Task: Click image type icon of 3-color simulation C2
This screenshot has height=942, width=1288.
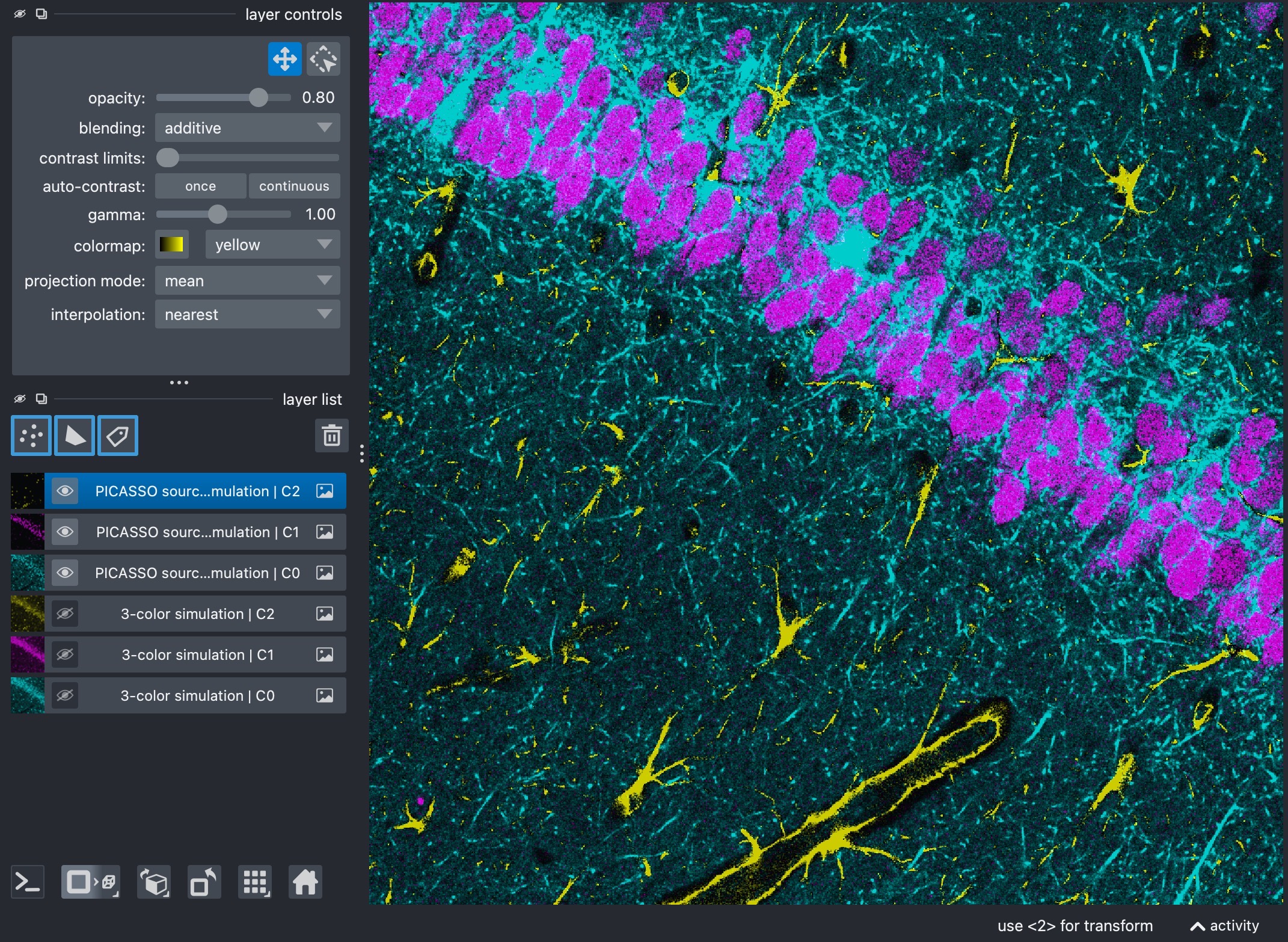Action: click(x=325, y=614)
